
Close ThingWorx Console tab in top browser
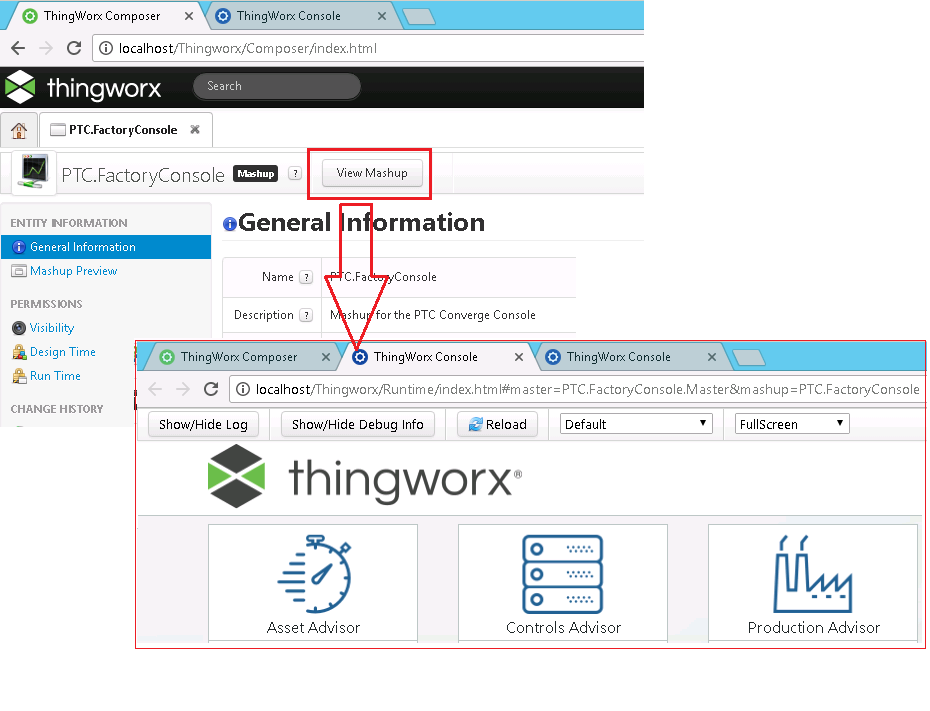point(382,16)
